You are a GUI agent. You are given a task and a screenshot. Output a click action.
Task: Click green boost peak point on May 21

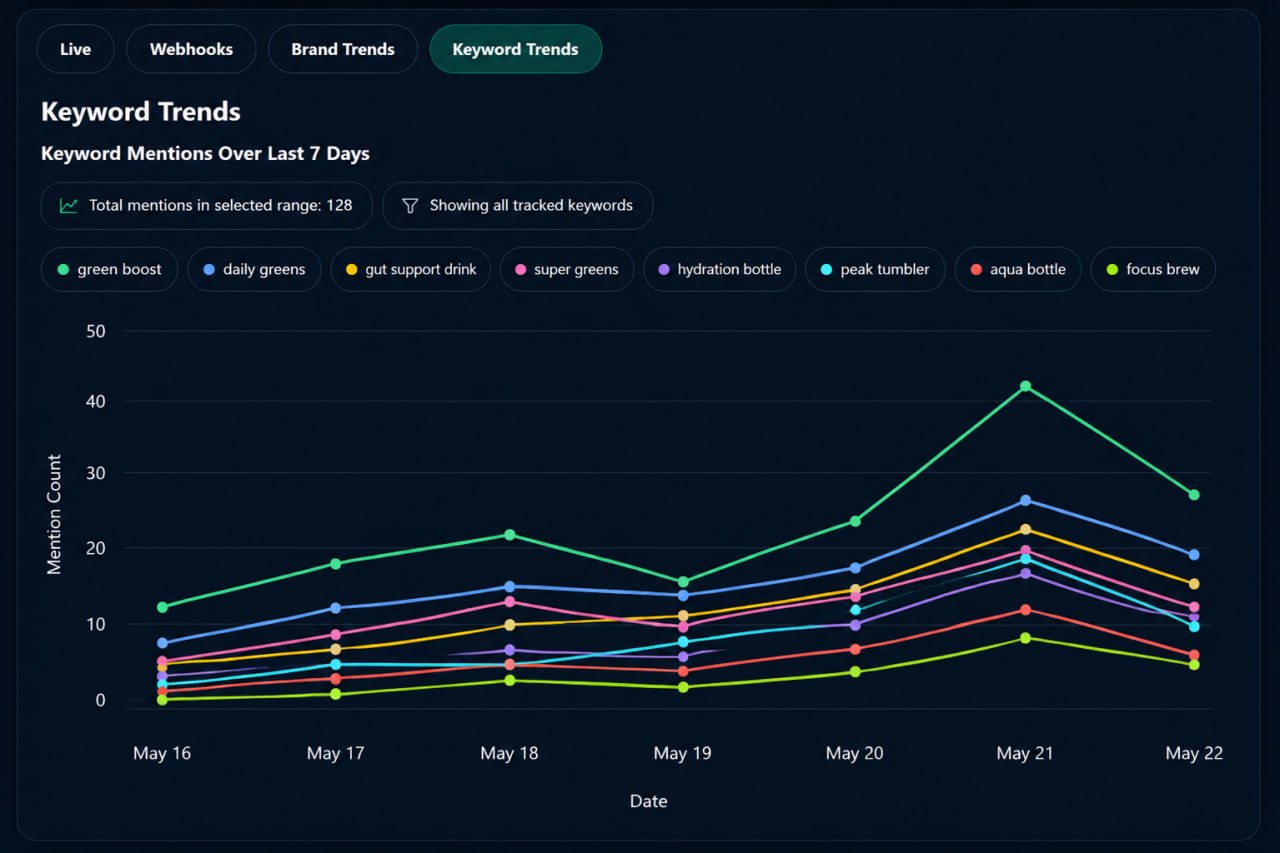1025,386
